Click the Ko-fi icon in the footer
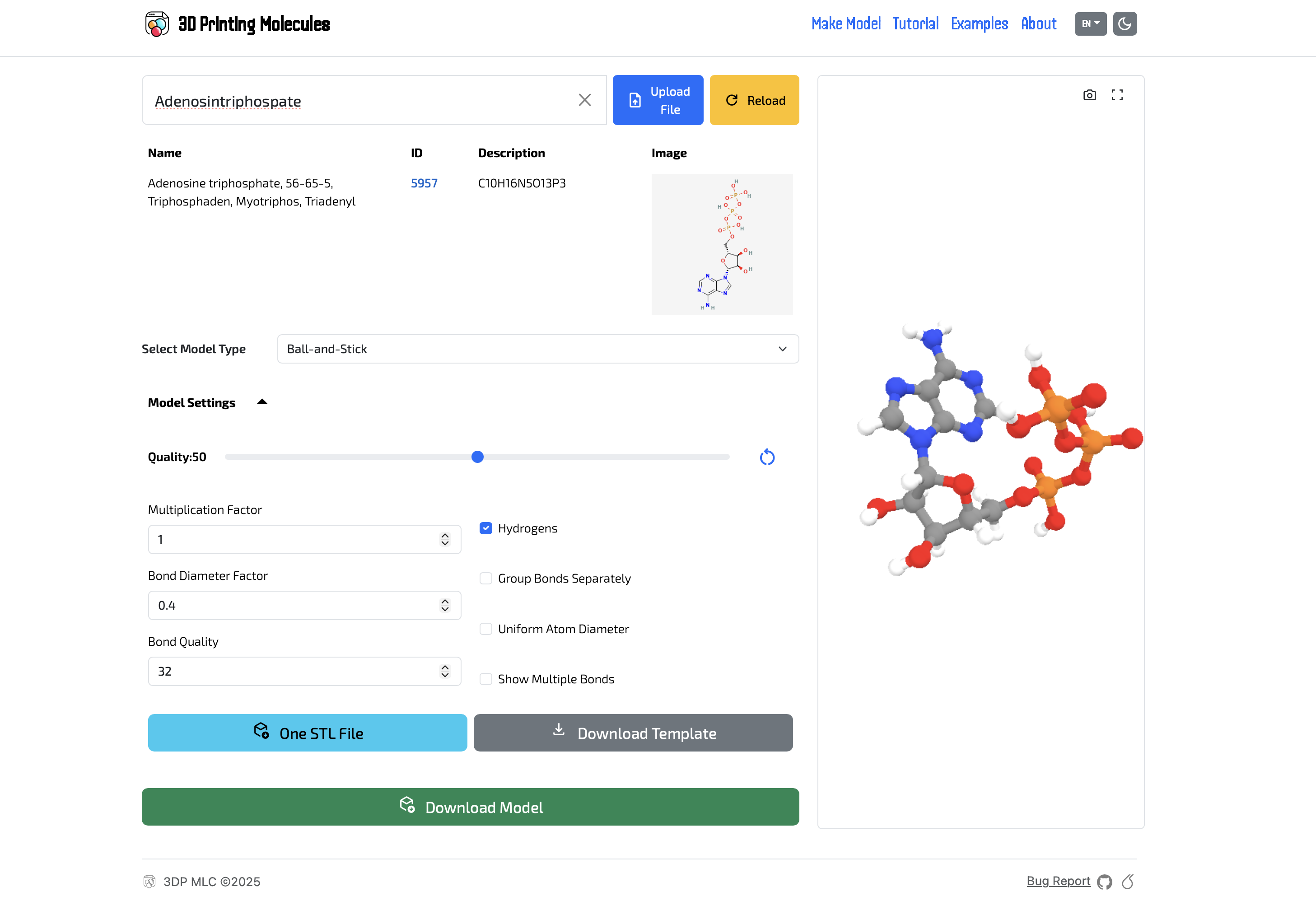The height and width of the screenshot is (915, 1316). click(x=1128, y=881)
